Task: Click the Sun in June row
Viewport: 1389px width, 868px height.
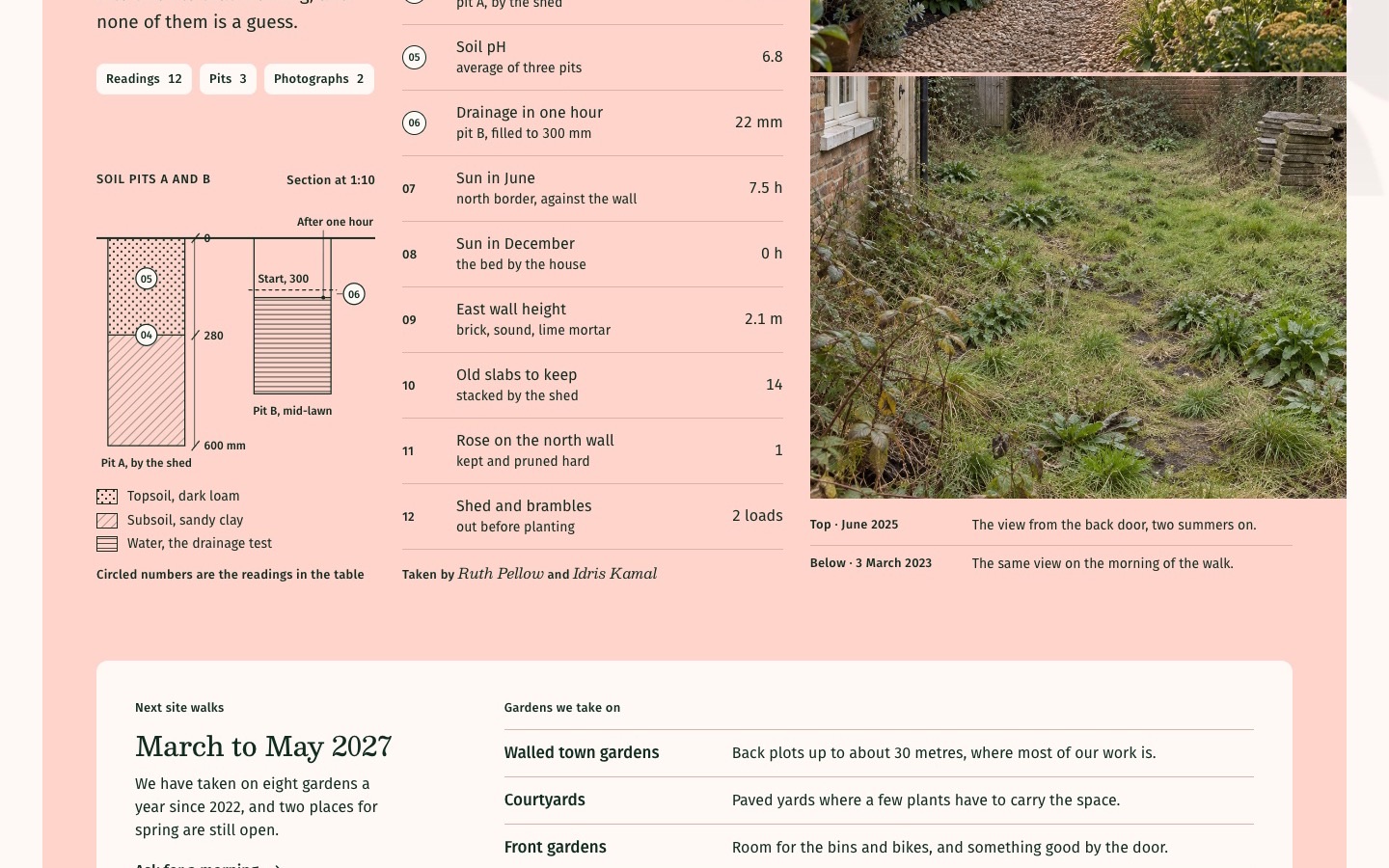Action: [x=592, y=188]
